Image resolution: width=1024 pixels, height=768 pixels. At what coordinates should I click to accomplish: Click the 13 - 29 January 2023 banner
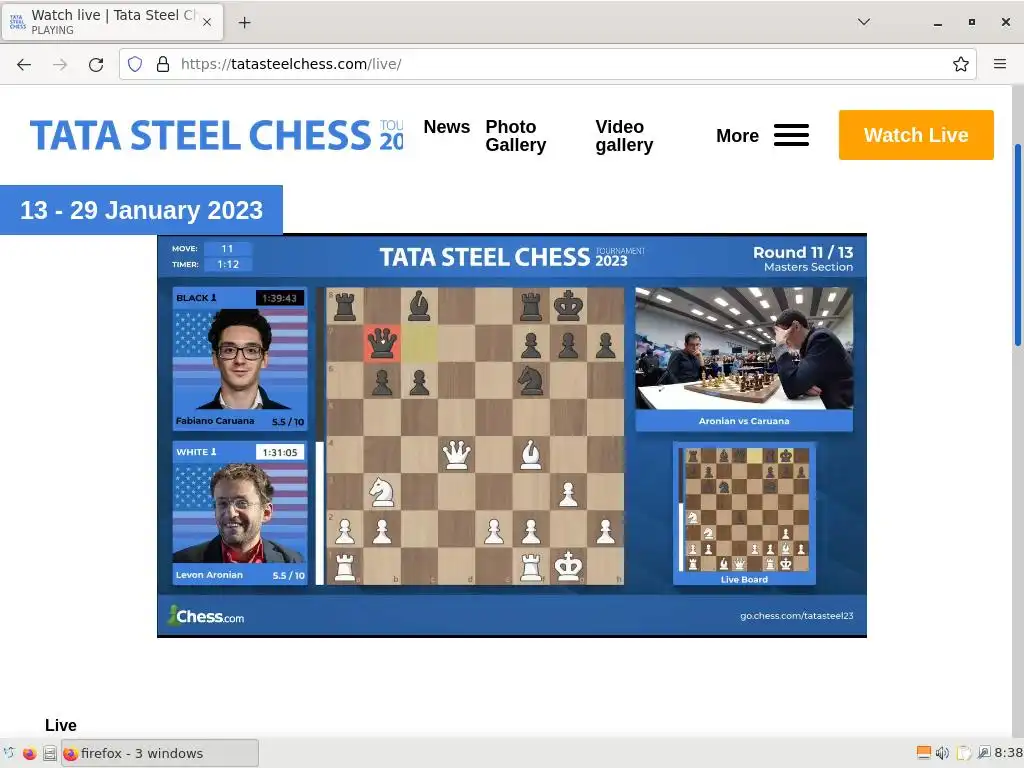tap(141, 210)
